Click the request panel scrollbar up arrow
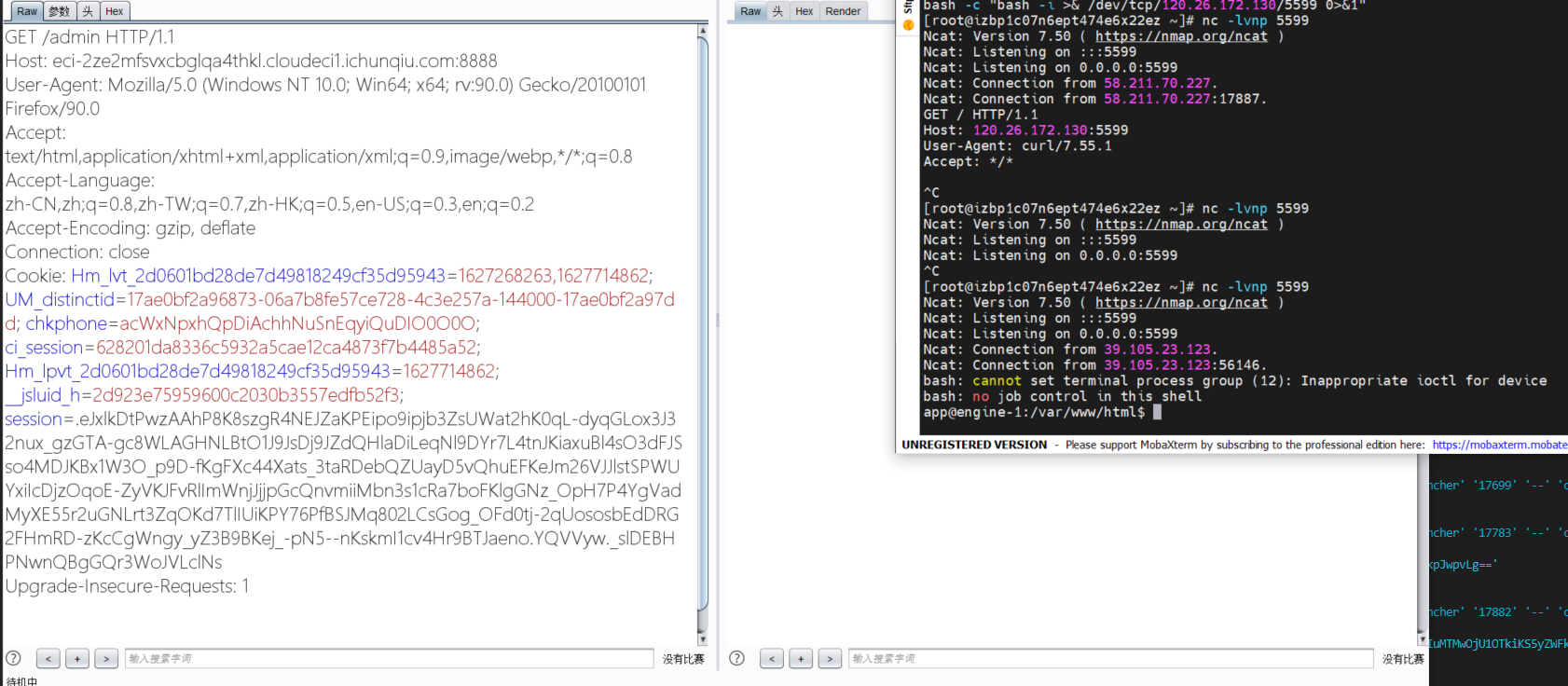The width and height of the screenshot is (1568, 686). (x=703, y=31)
